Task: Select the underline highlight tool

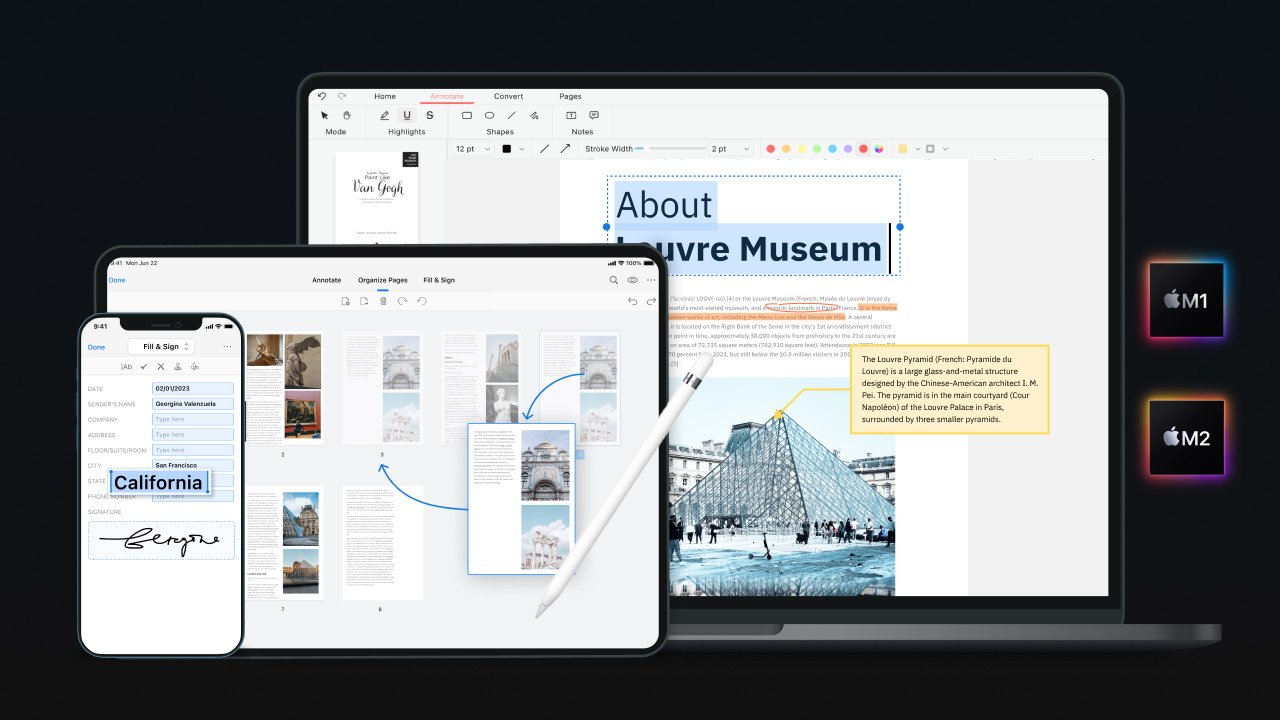Action: [407, 116]
